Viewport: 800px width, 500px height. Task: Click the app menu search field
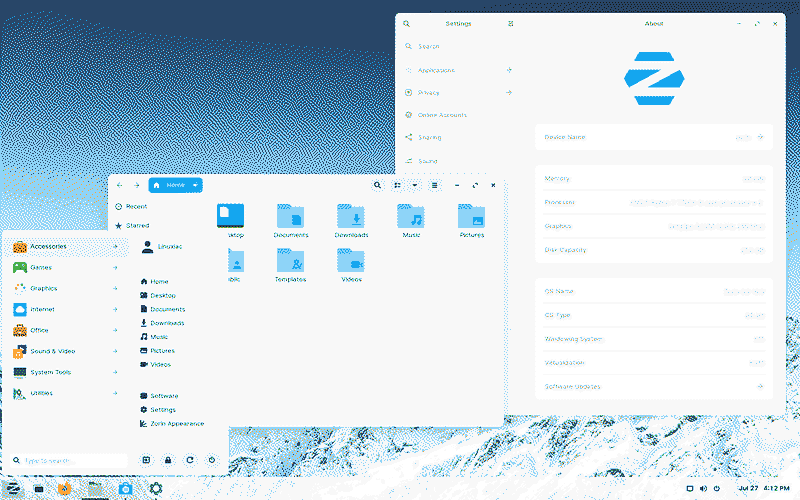click(x=69, y=461)
